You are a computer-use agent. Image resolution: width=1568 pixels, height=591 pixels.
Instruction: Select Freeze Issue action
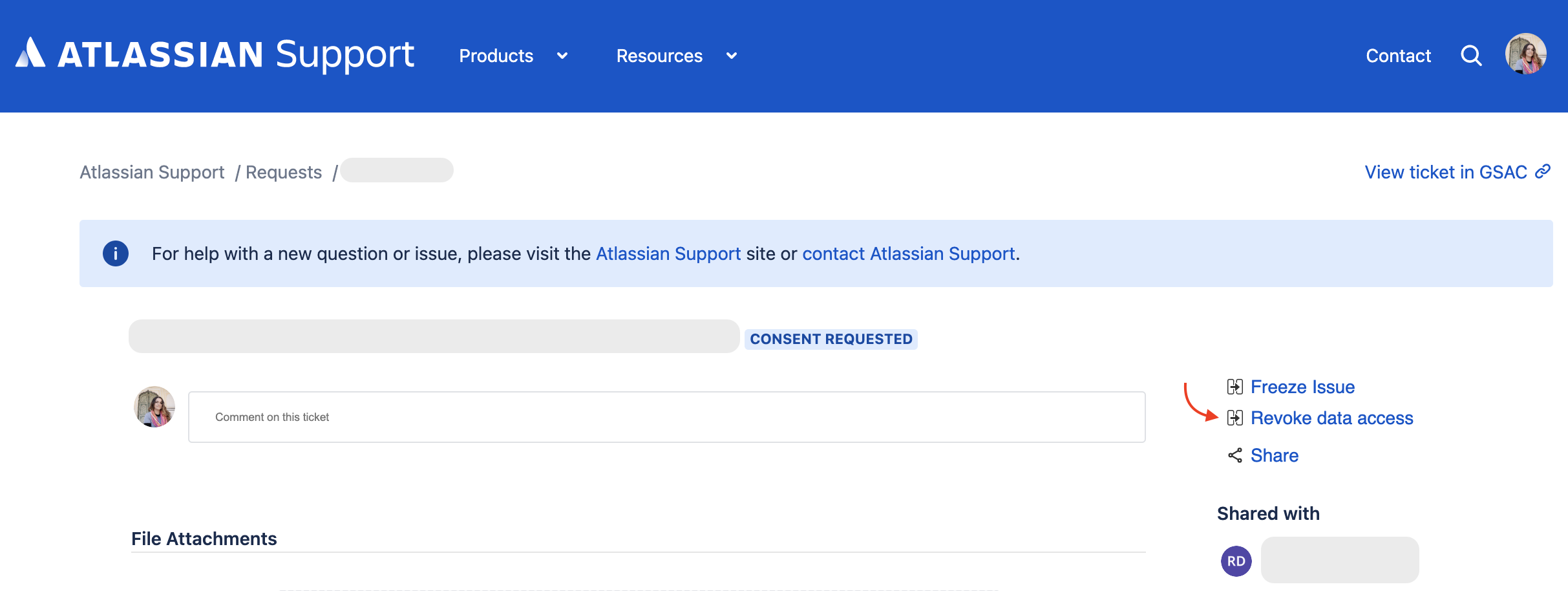(1302, 387)
